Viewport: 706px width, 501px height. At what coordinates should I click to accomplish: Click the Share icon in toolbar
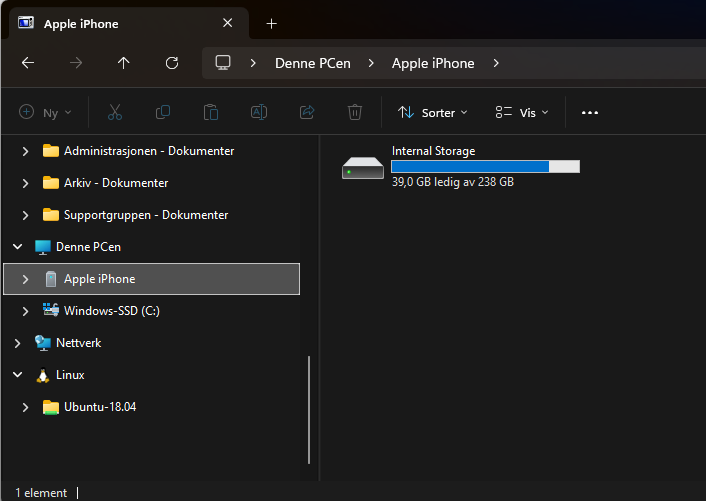point(307,112)
